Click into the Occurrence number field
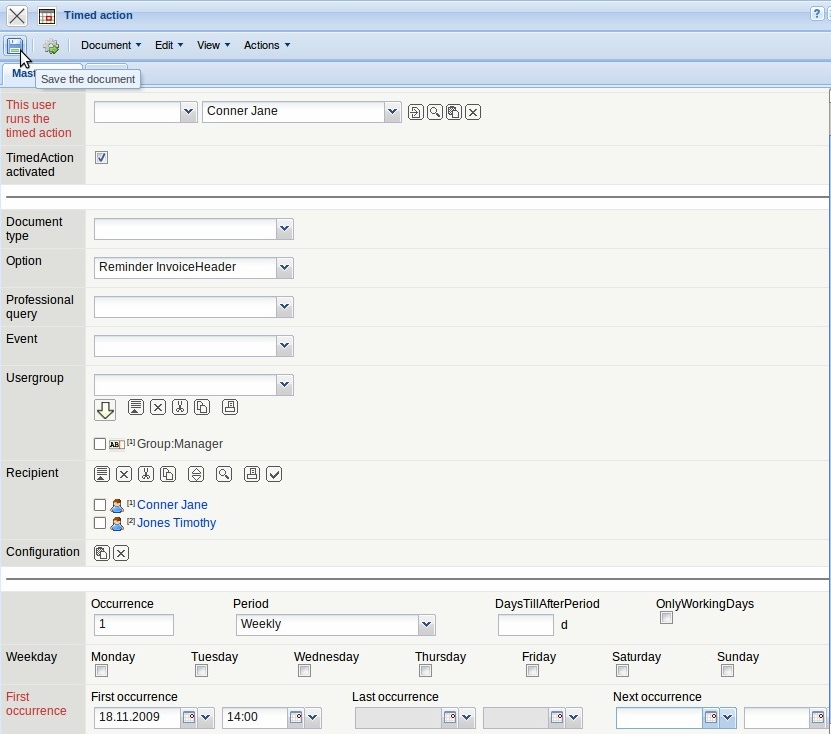 [x=133, y=625]
